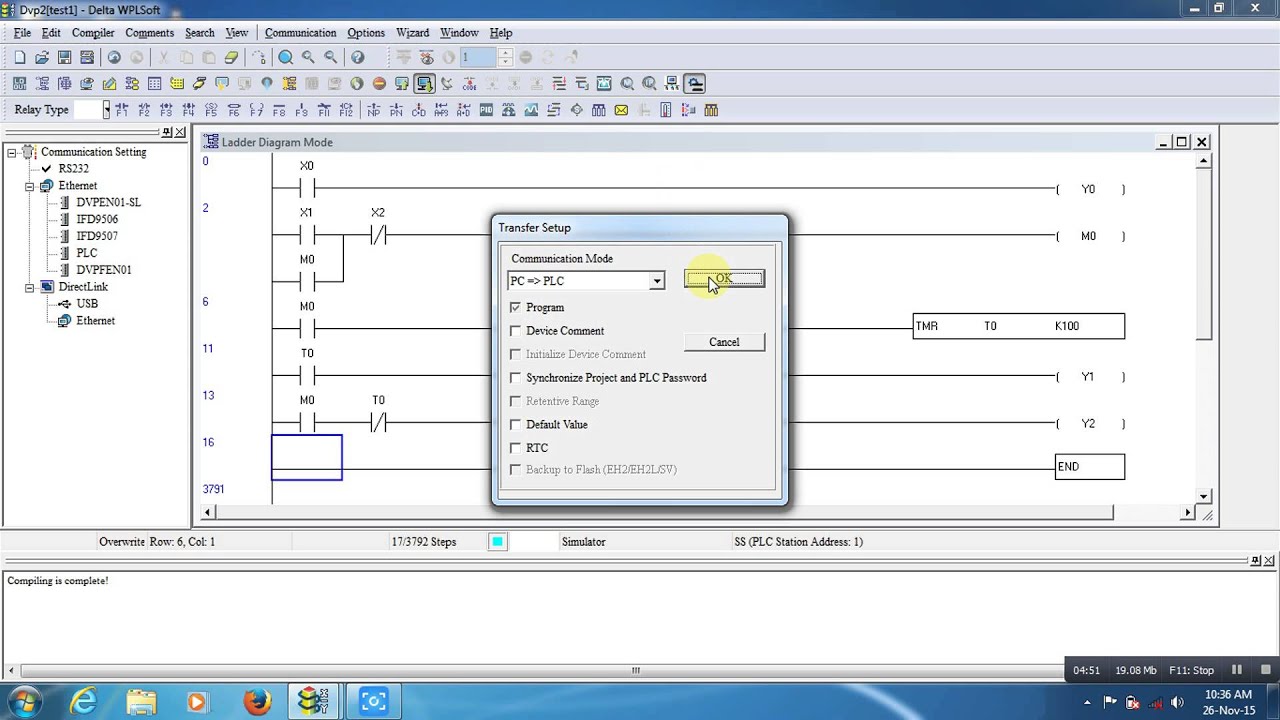Click the blue magnifier zoom icon
This screenshot has height=720, width=1280.
coord(286,58)
